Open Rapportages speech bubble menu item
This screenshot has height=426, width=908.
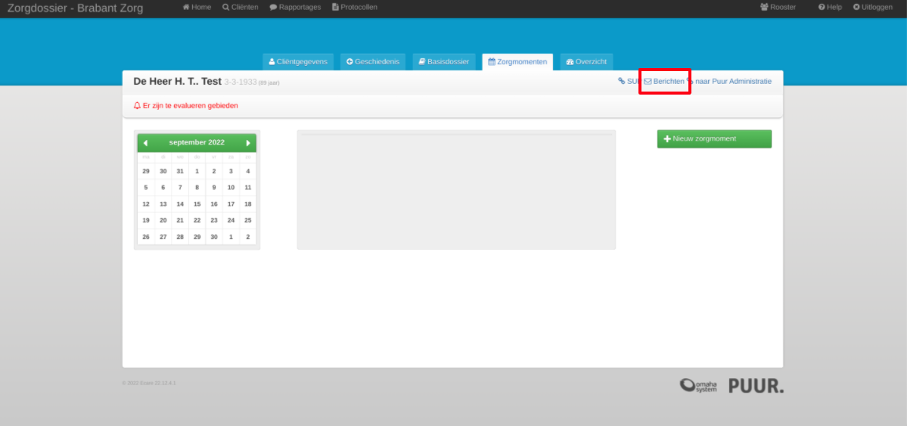[x=295, y=8]
